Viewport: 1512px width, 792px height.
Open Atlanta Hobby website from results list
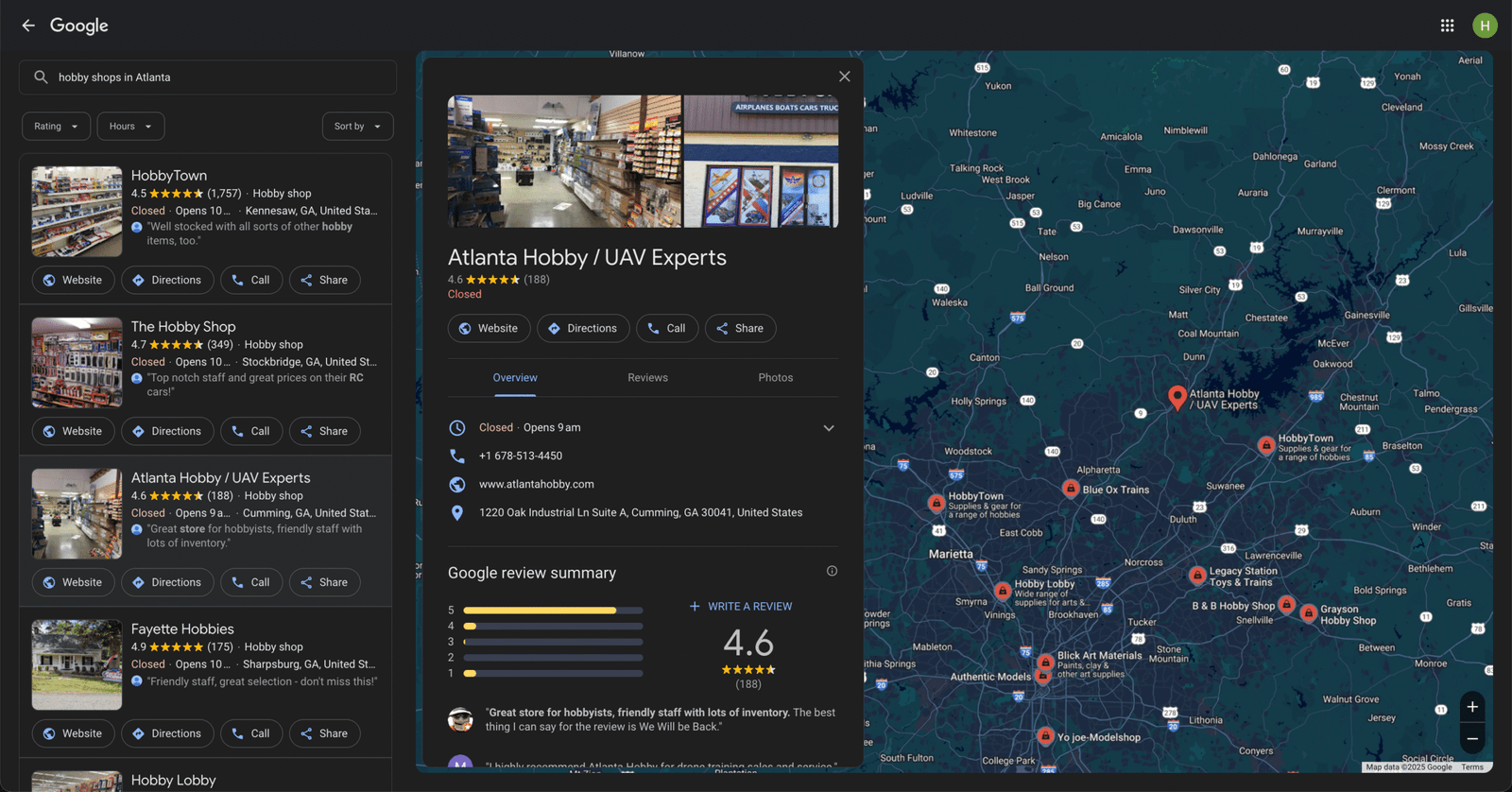73,582
